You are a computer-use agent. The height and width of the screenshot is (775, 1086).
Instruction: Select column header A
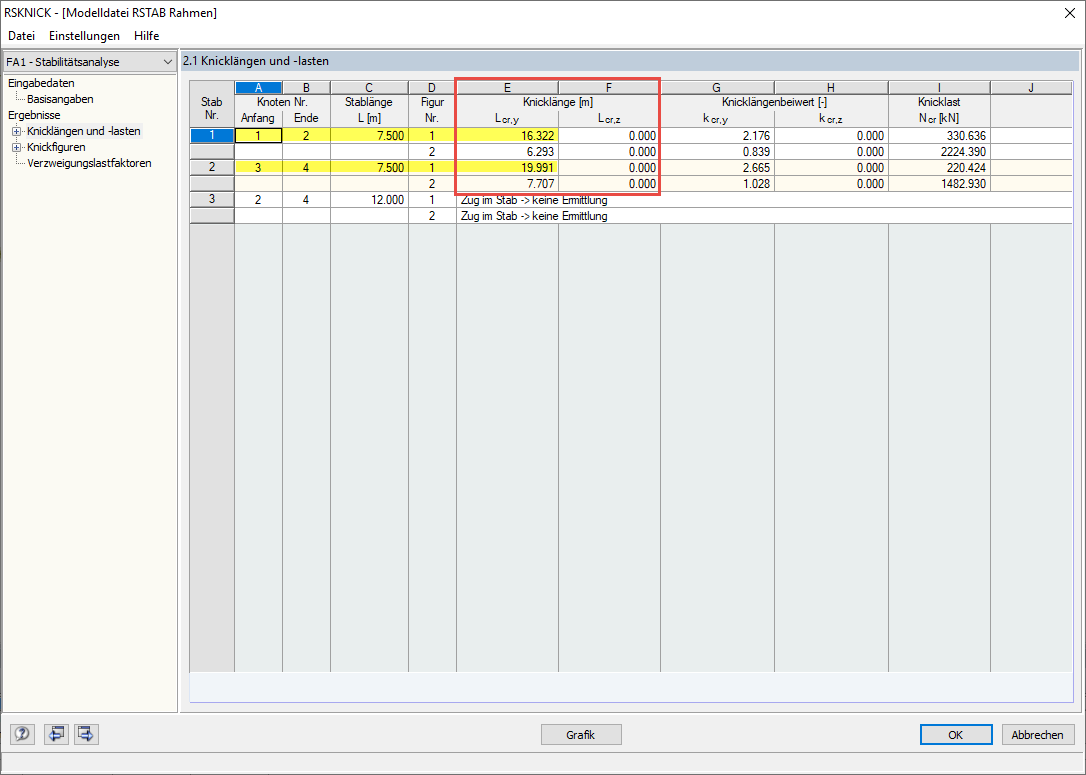click(x=258, y=87)
